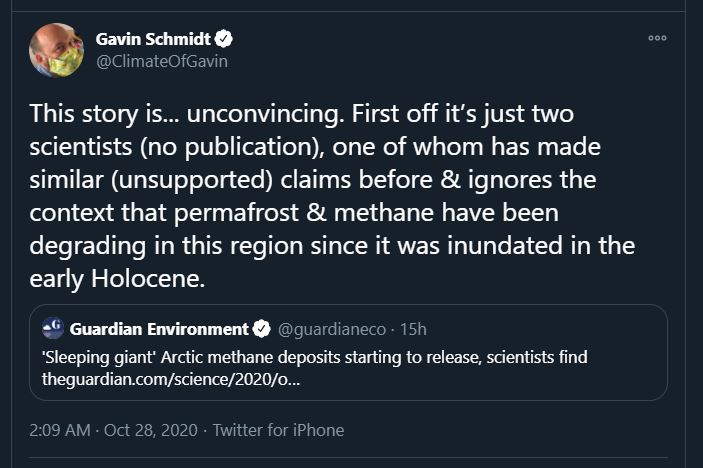Click verified badge beside Guardian Environment
Viewport: 703px width, 468px height.
tap(261, 329)
